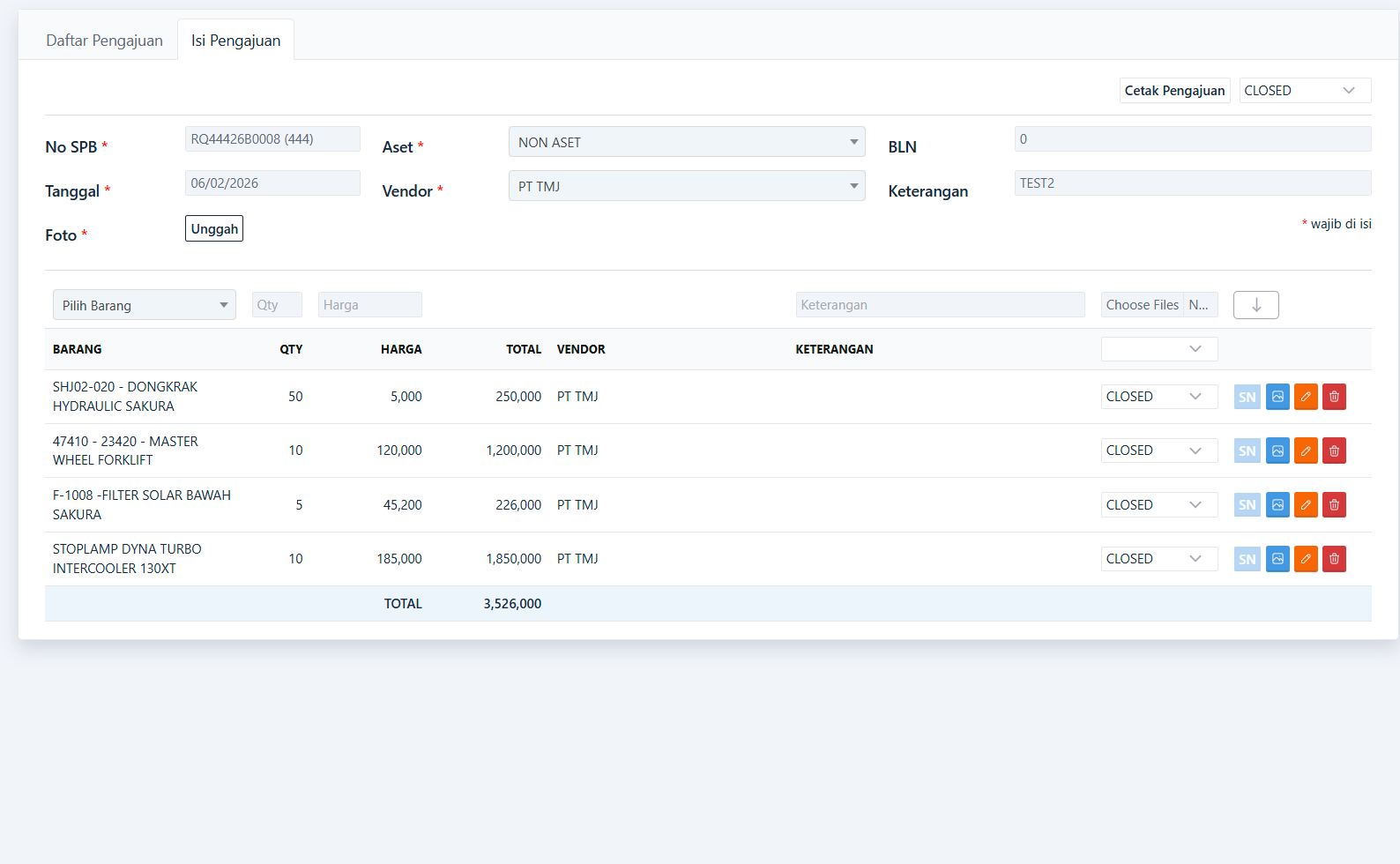Select the Isi Pengajuan tab
The image size is (1400, 864).
pos(235,41)
